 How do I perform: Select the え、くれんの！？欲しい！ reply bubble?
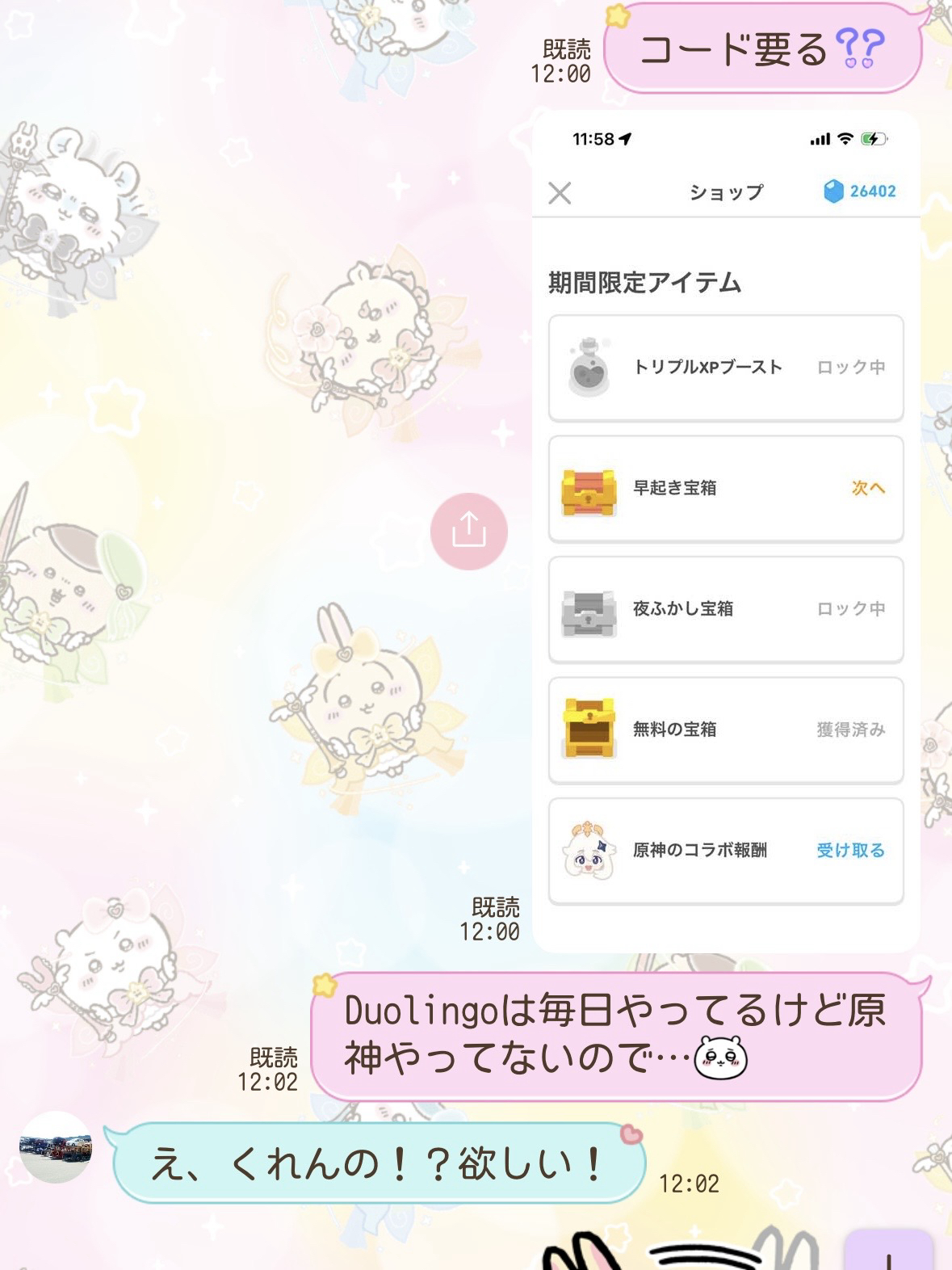point(378,1163)
